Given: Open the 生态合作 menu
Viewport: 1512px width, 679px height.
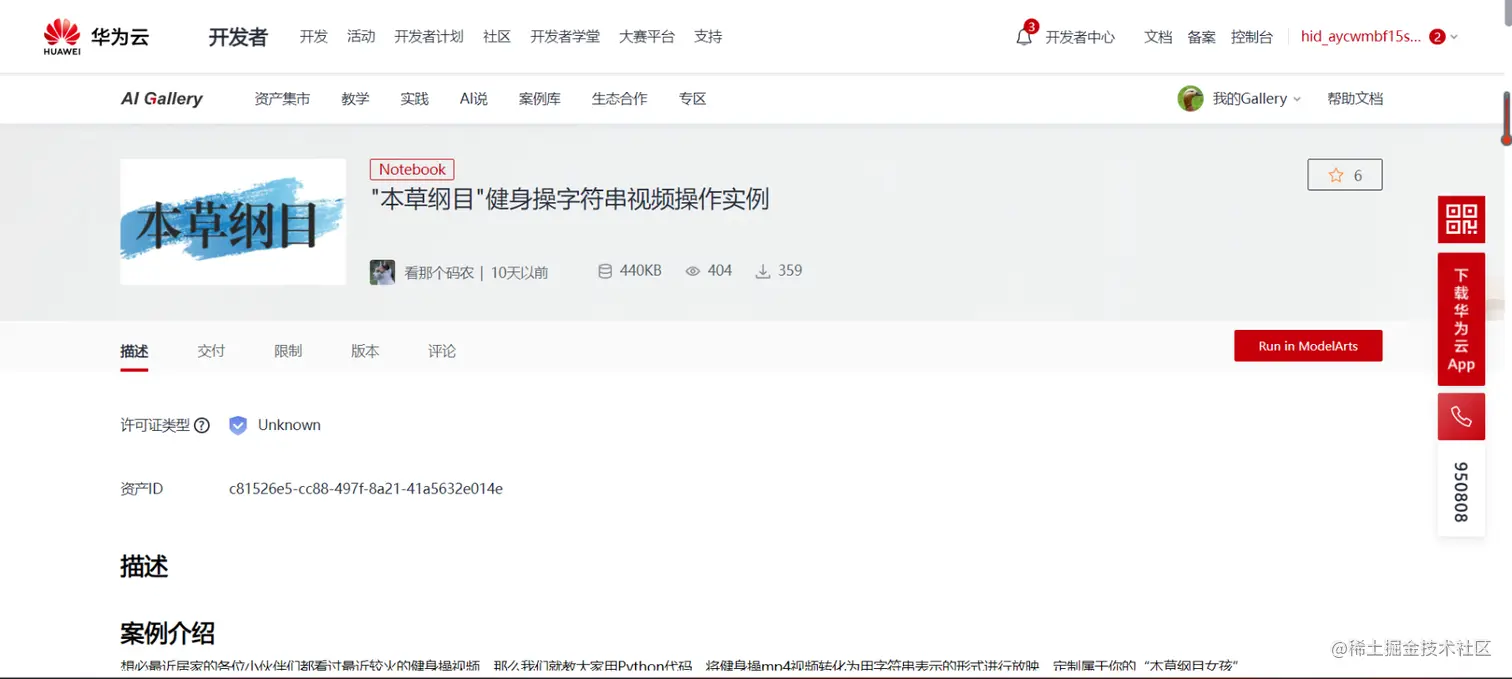Looking at the screenshot, I should [x=619, y=99].
